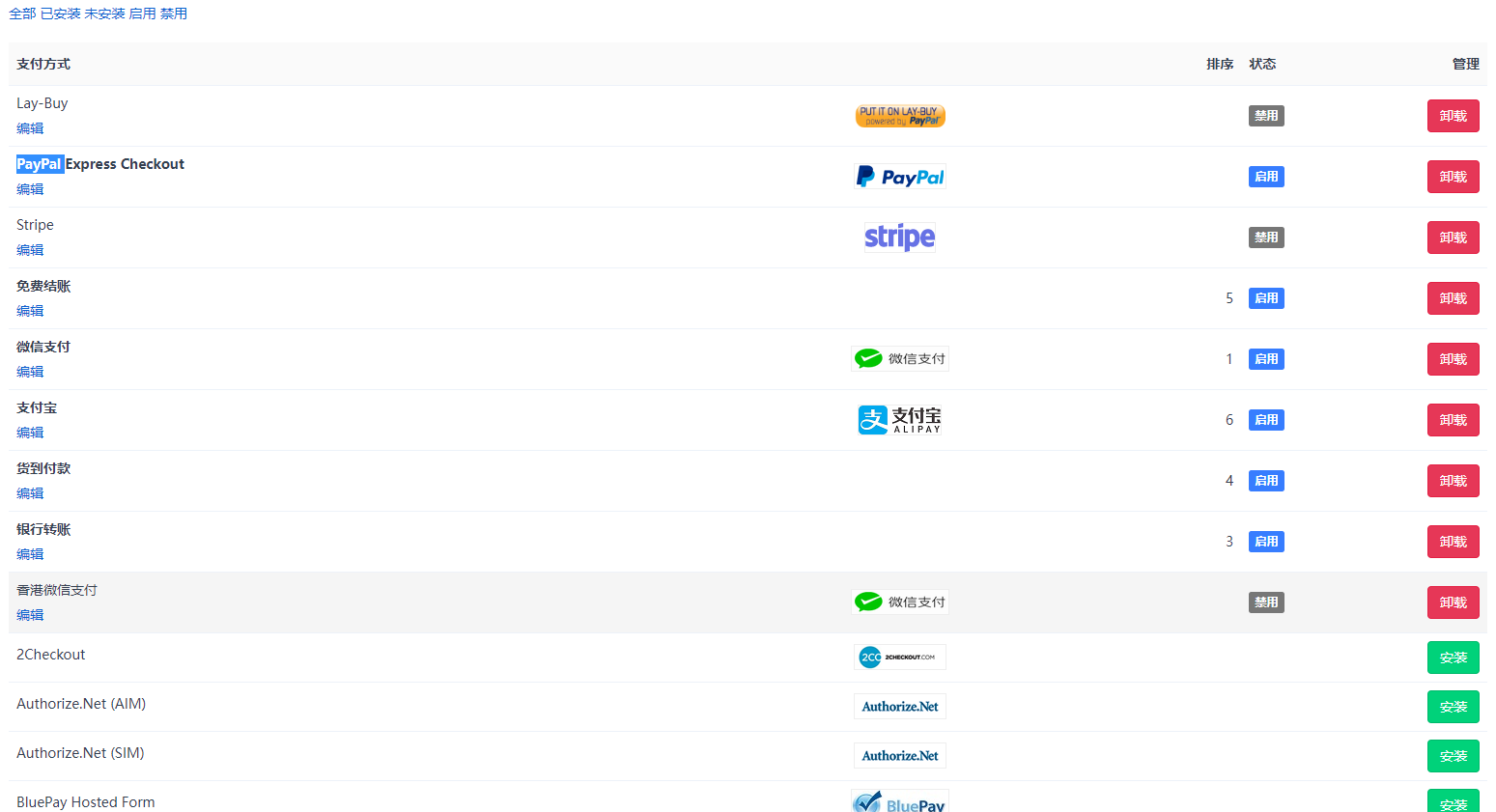Click sort order 5 in 免费结账 row
1496x812 pixels.
click(1229, 298)
